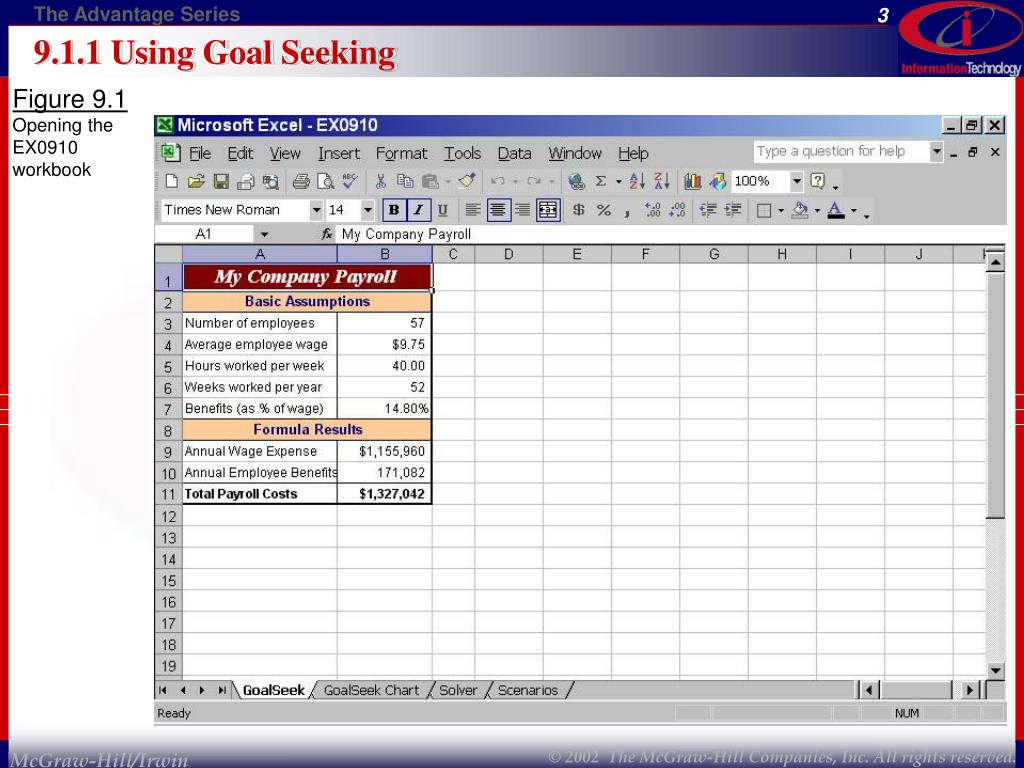Save the workbook with the floppy disk icon
The image size is (1024, 768).
[221, 182]
